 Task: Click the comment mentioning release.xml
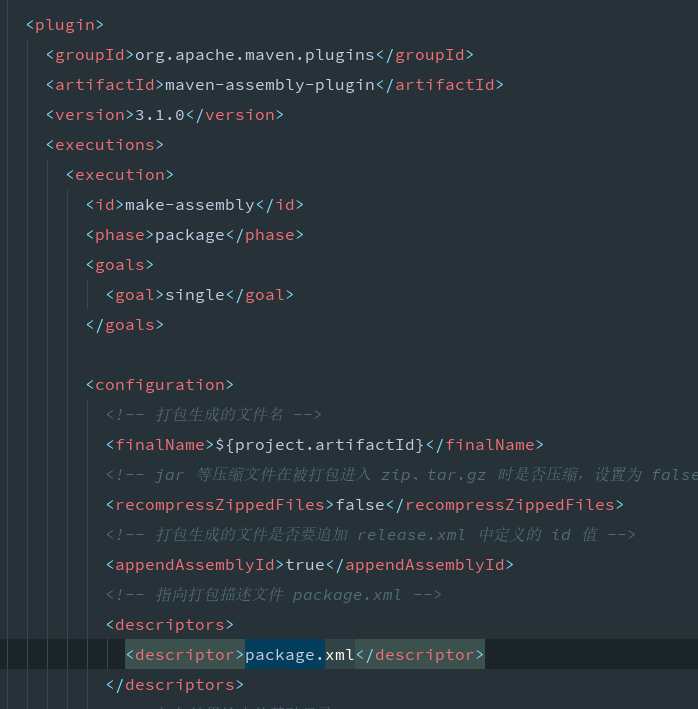(x=371, y=535)
